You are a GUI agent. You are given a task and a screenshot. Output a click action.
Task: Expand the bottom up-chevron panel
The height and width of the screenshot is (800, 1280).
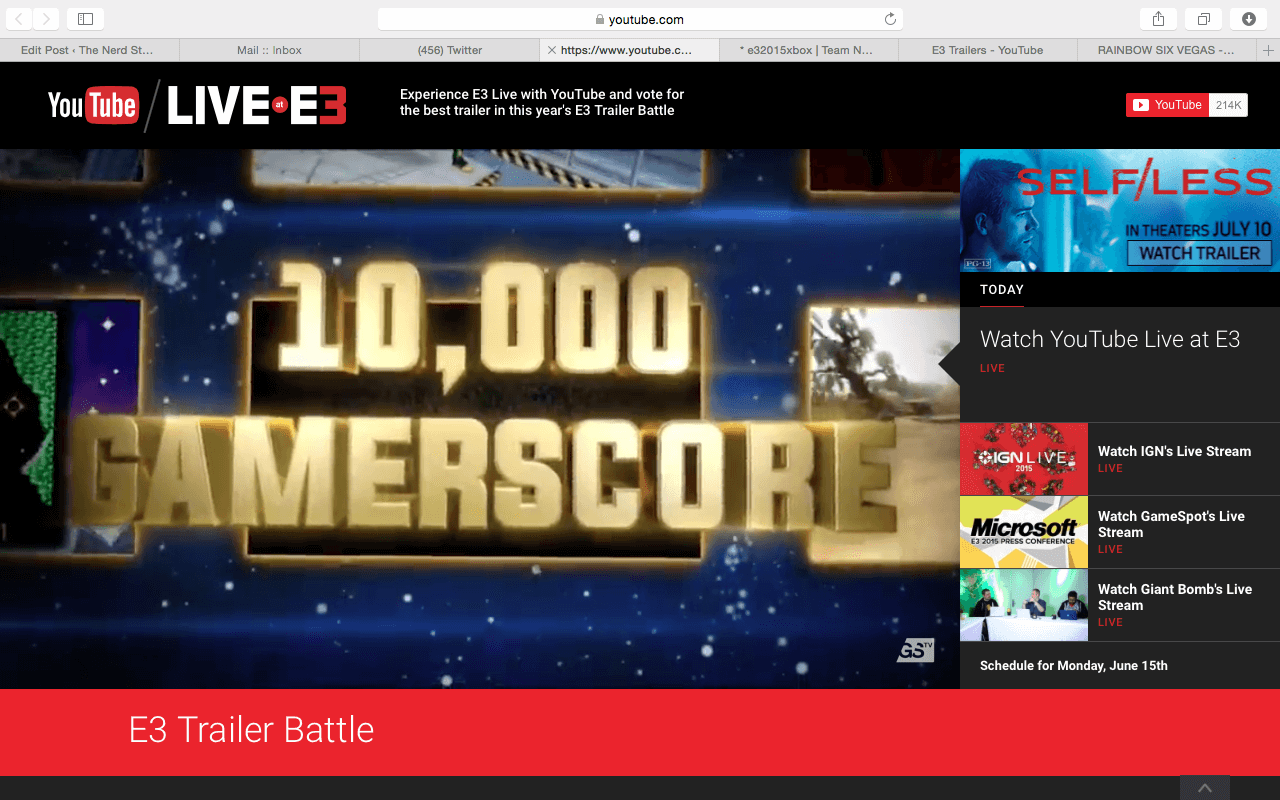[x=1205, y=788]
